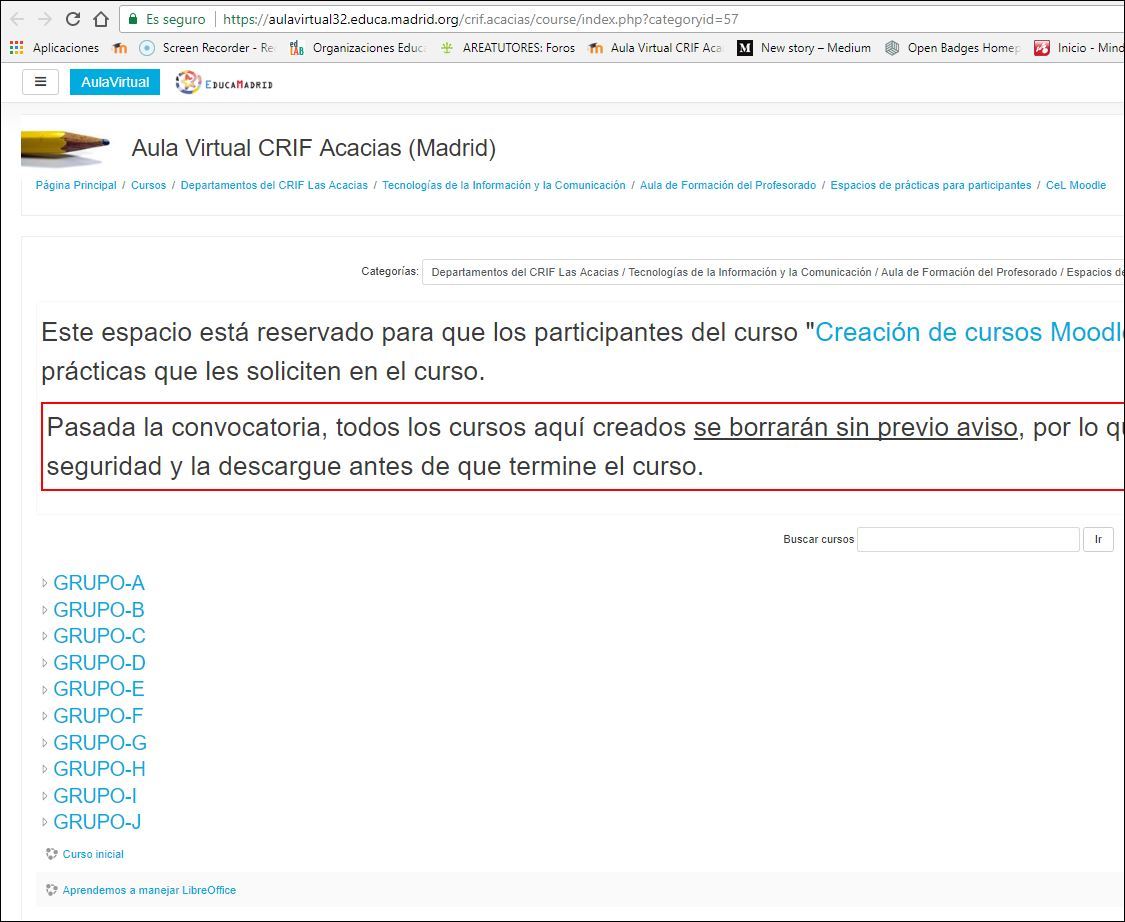
Task: Open the GRUPO-J category link
Action: click(x=97, y=822)
